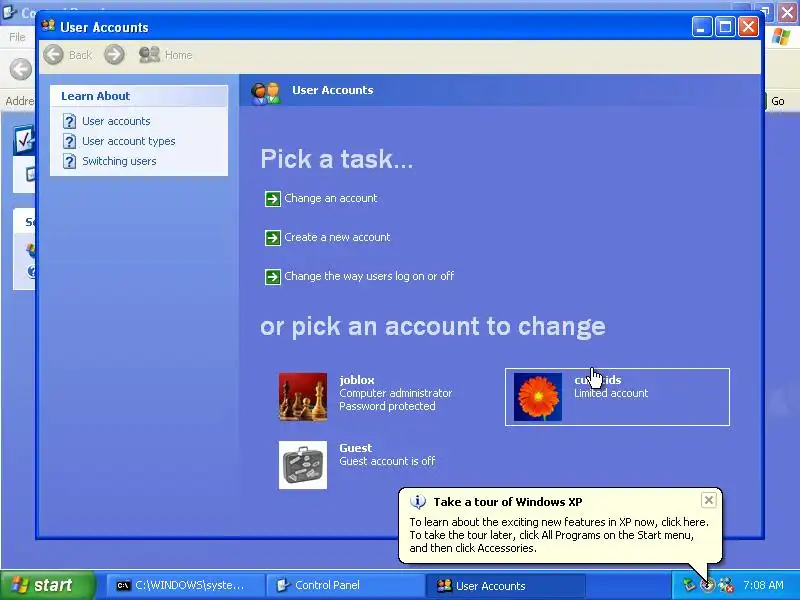Open the 'User accounts' help topic

point(116,121)
